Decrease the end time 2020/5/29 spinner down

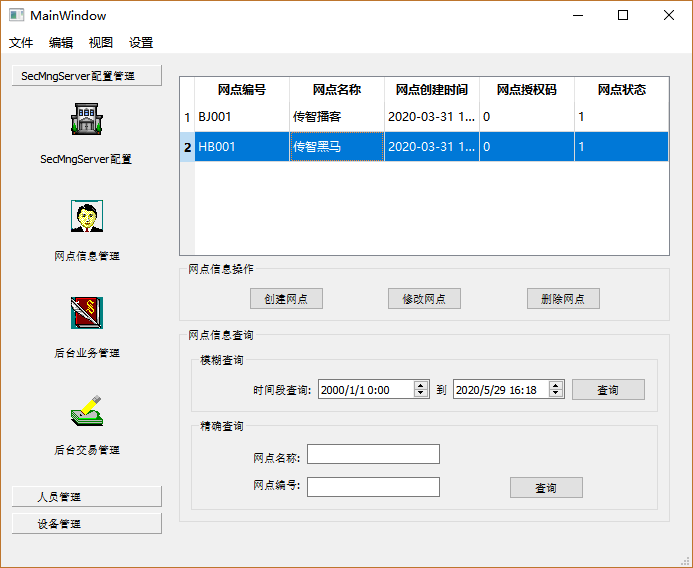(x=556, y=394)
